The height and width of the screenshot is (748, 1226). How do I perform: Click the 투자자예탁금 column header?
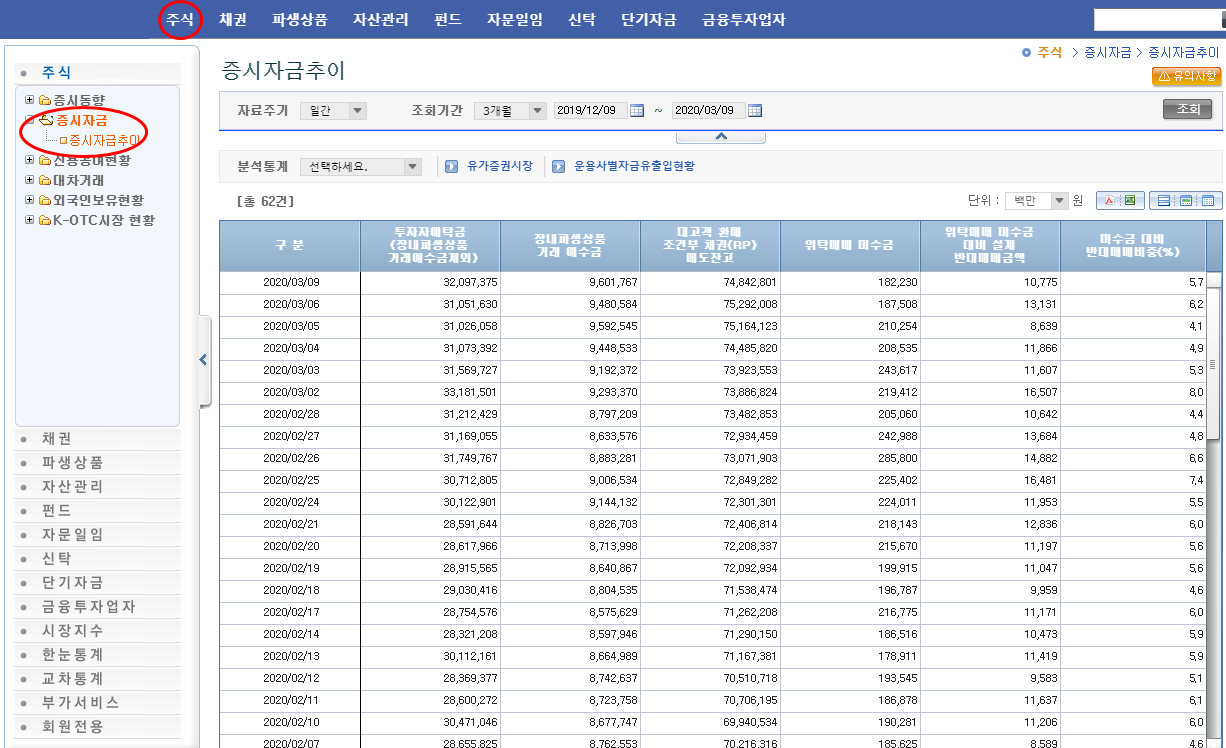point(429,246)
